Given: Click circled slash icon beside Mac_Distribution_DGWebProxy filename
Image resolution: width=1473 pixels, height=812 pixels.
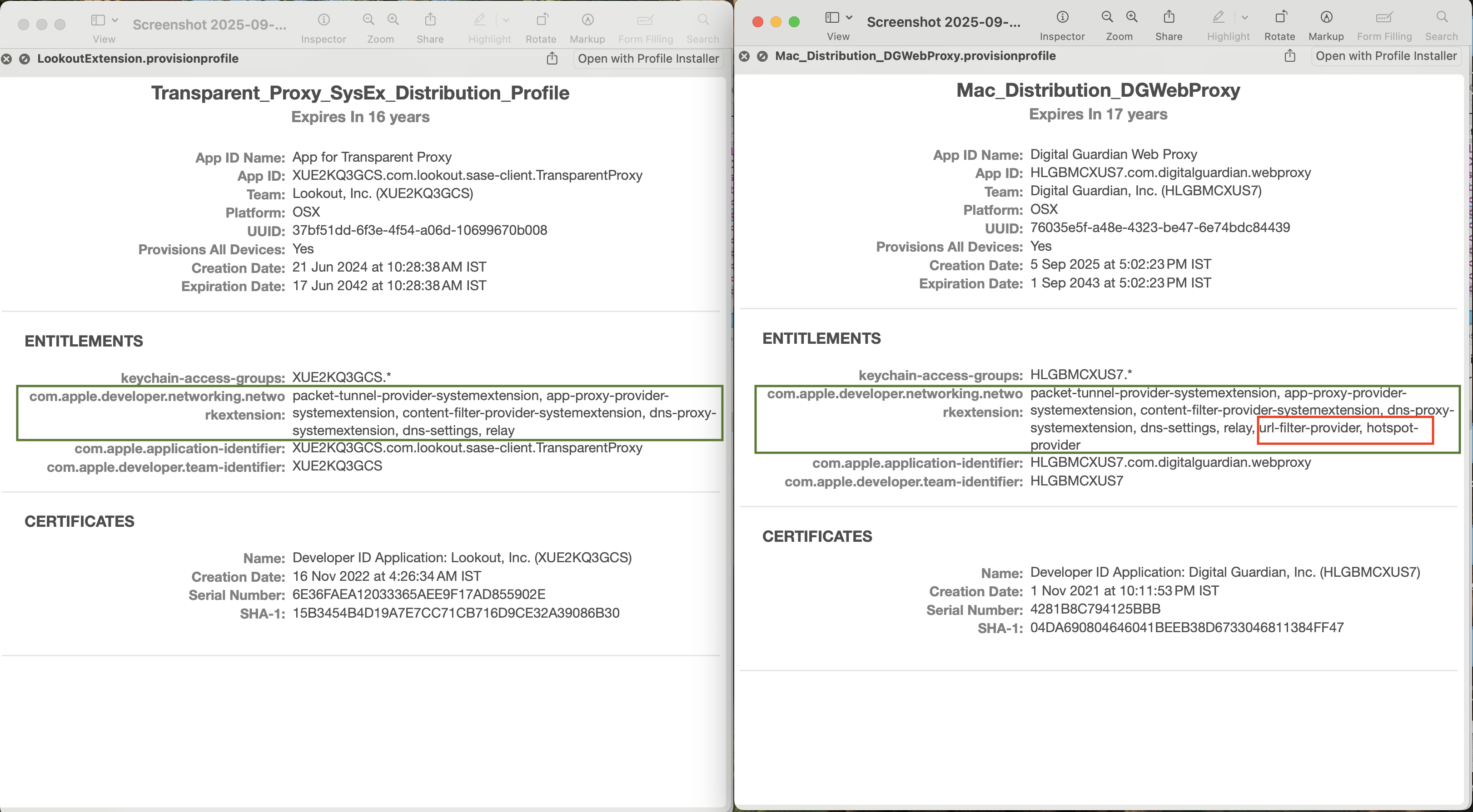Looking at the screenshot, I should point(763,56).
